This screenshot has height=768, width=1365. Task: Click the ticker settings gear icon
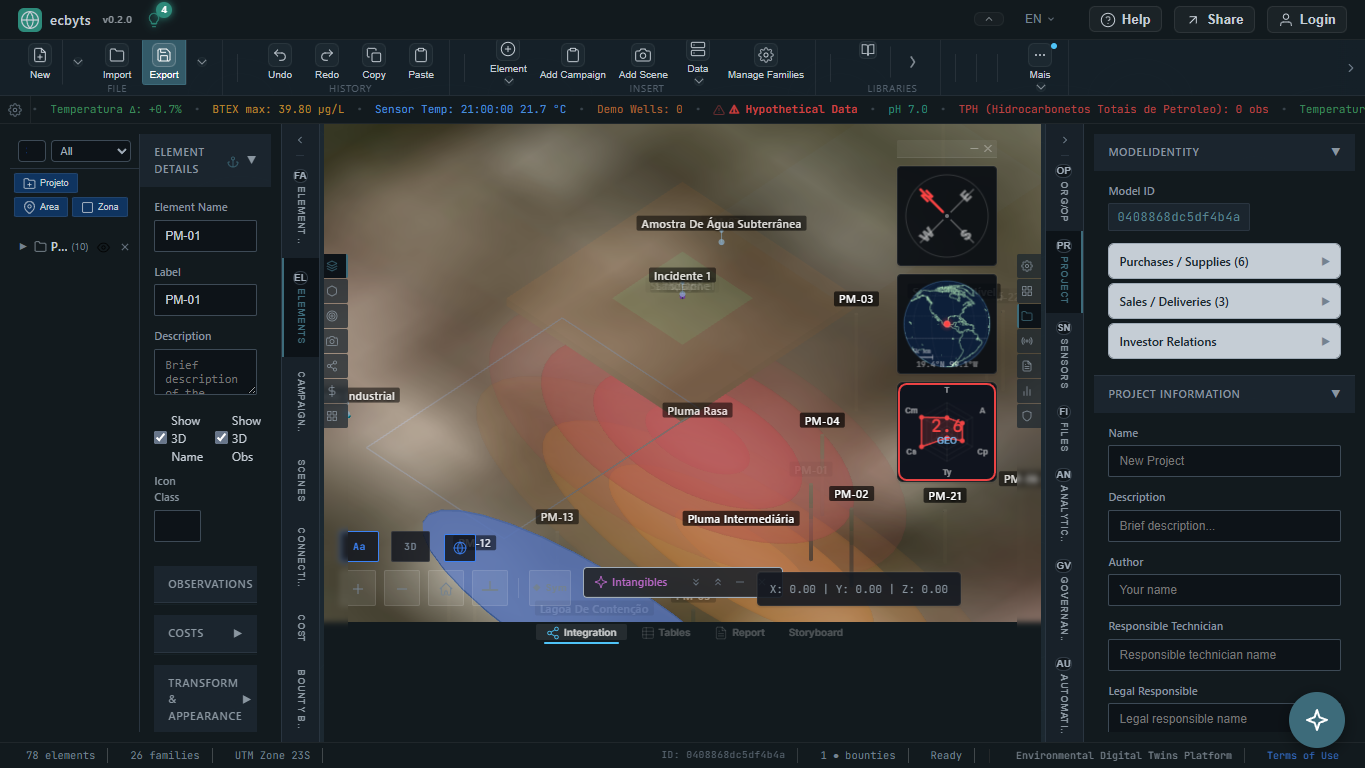(x=15, y=110)
